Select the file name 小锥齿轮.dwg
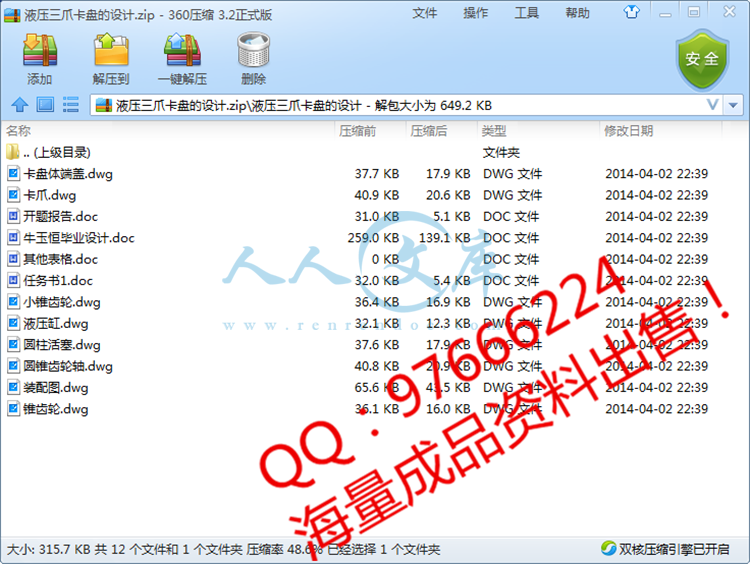Image resolution: width=750 pixels, height=564 pixels. click(62, 302)
